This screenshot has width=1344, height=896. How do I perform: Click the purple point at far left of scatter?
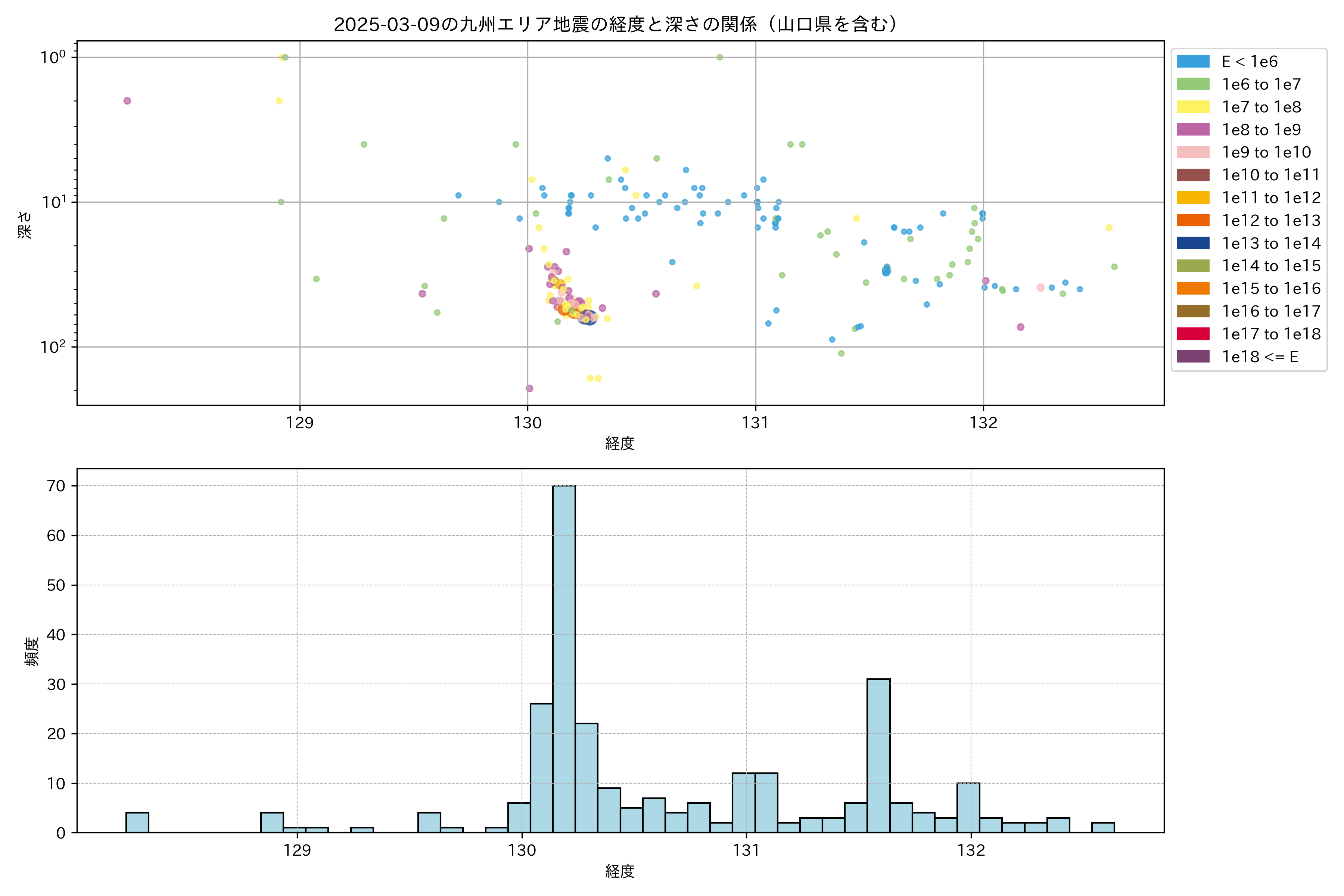click(x=127, y=101)
